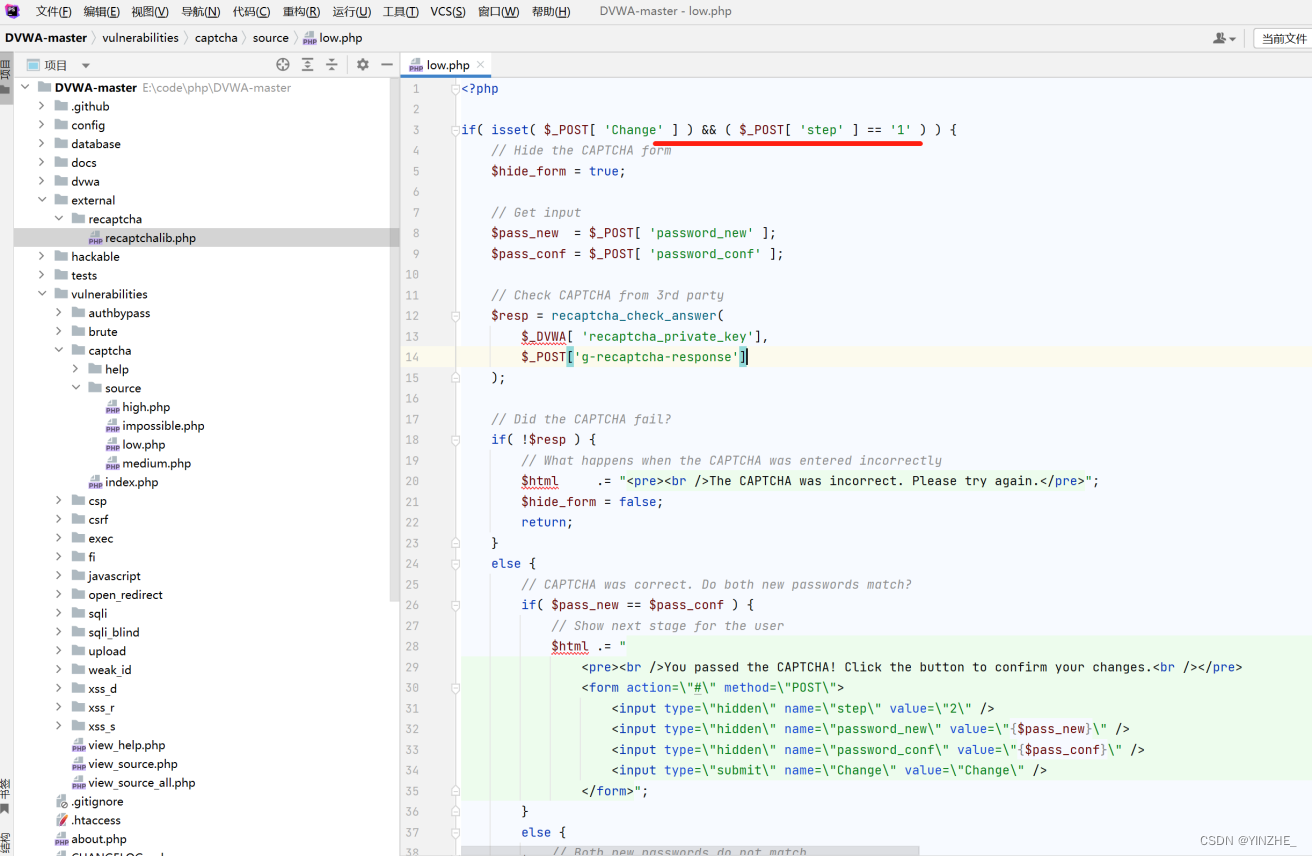The image size is (1312, 856).
Task: Open the 代码(C) menu
Action: [x=251, y=11]
